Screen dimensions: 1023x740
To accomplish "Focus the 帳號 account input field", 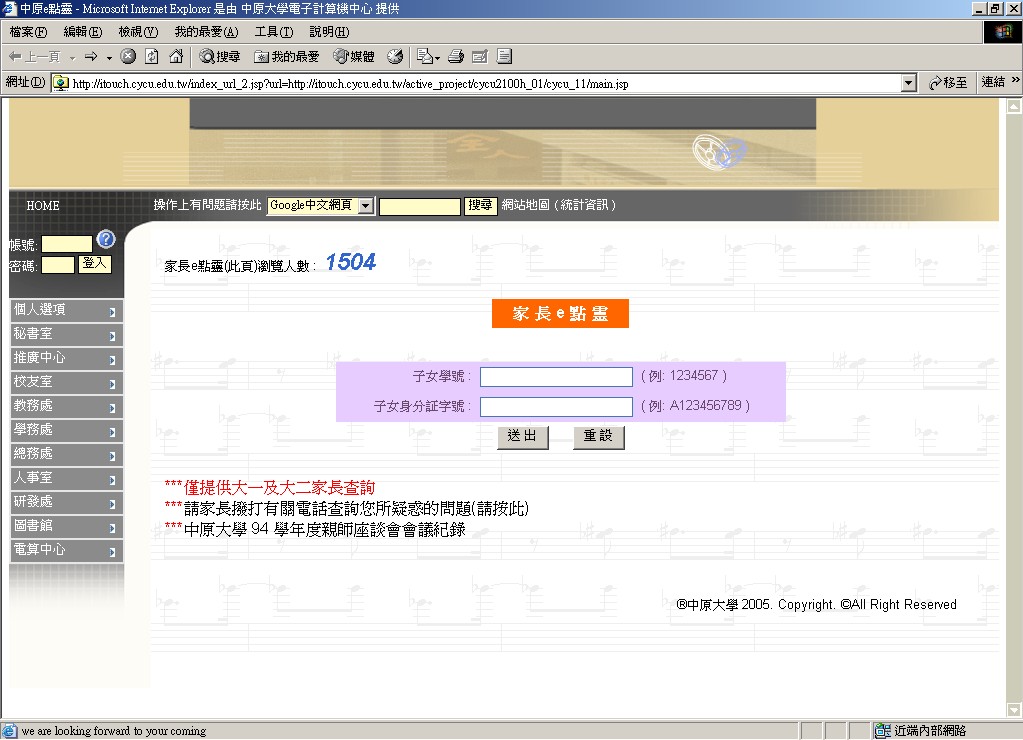I will click(67, 244).
